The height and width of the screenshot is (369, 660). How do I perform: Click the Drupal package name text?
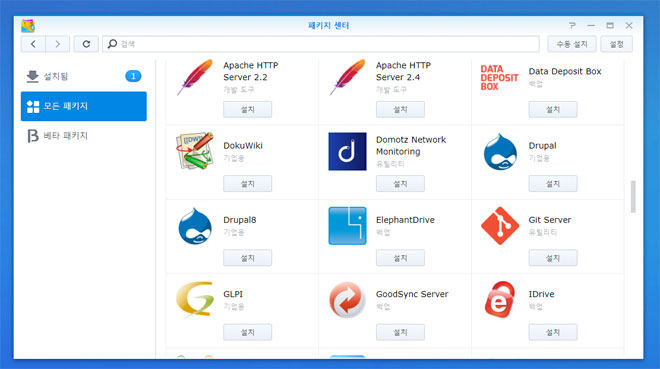(542, 146)
